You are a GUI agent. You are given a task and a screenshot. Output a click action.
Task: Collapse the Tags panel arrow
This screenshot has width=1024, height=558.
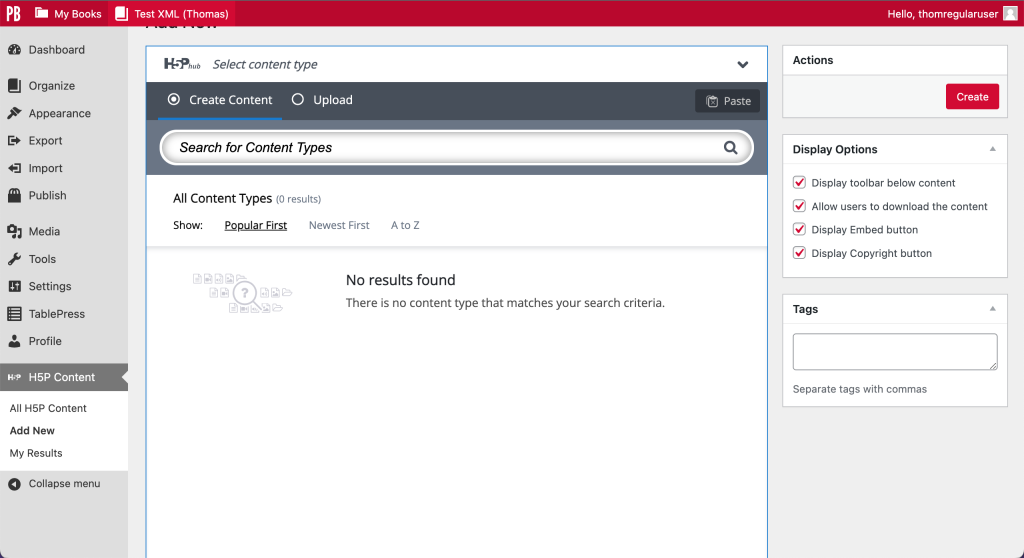992,309
